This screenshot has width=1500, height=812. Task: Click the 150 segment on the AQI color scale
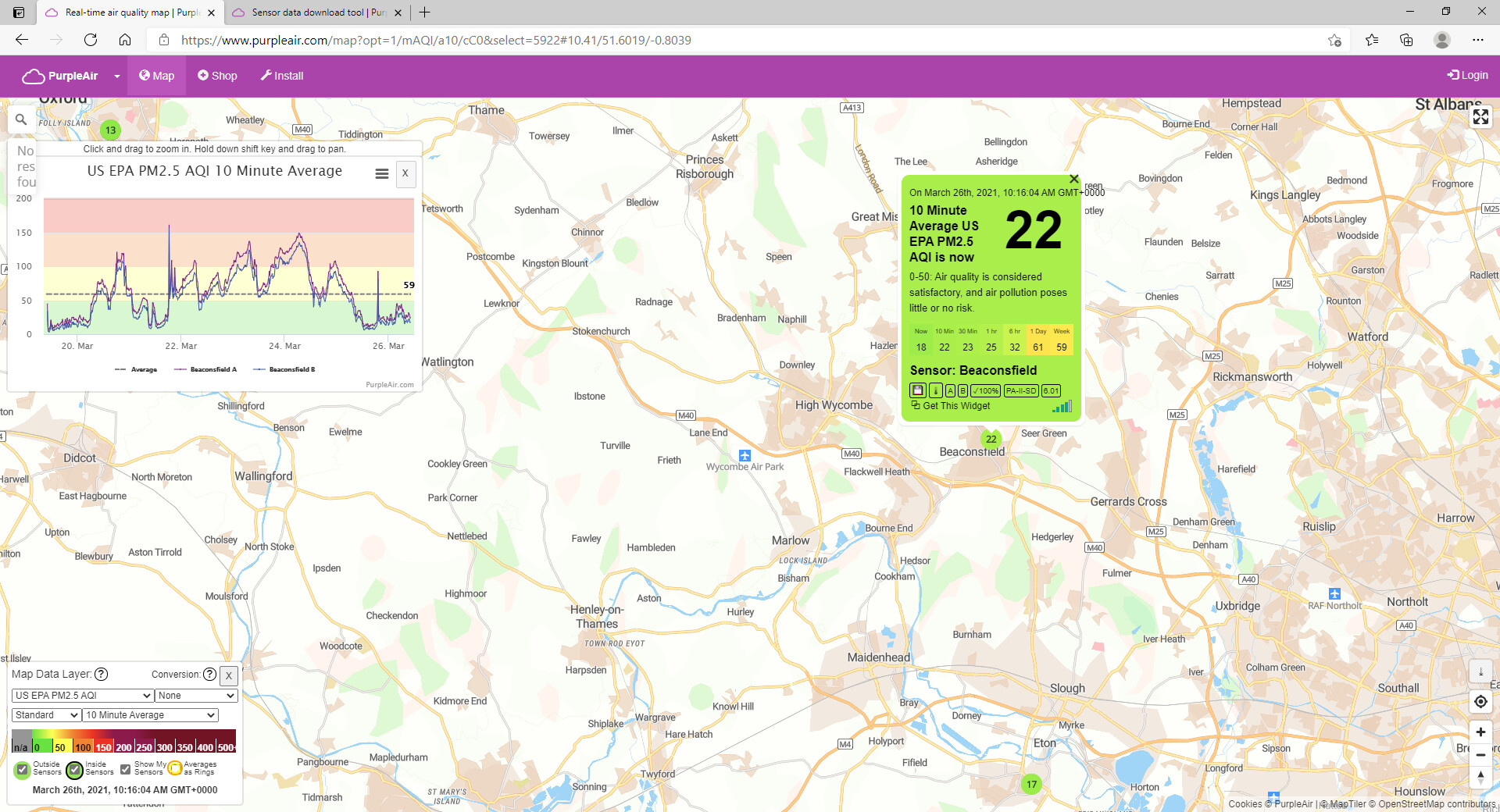point(102,747)
